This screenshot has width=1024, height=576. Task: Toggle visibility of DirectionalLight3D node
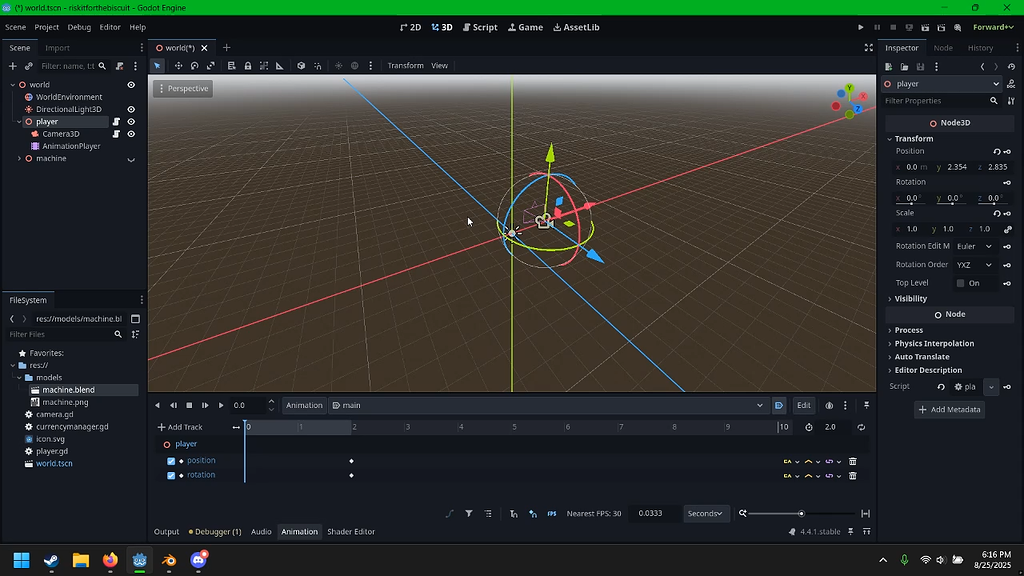pos(131,109)
